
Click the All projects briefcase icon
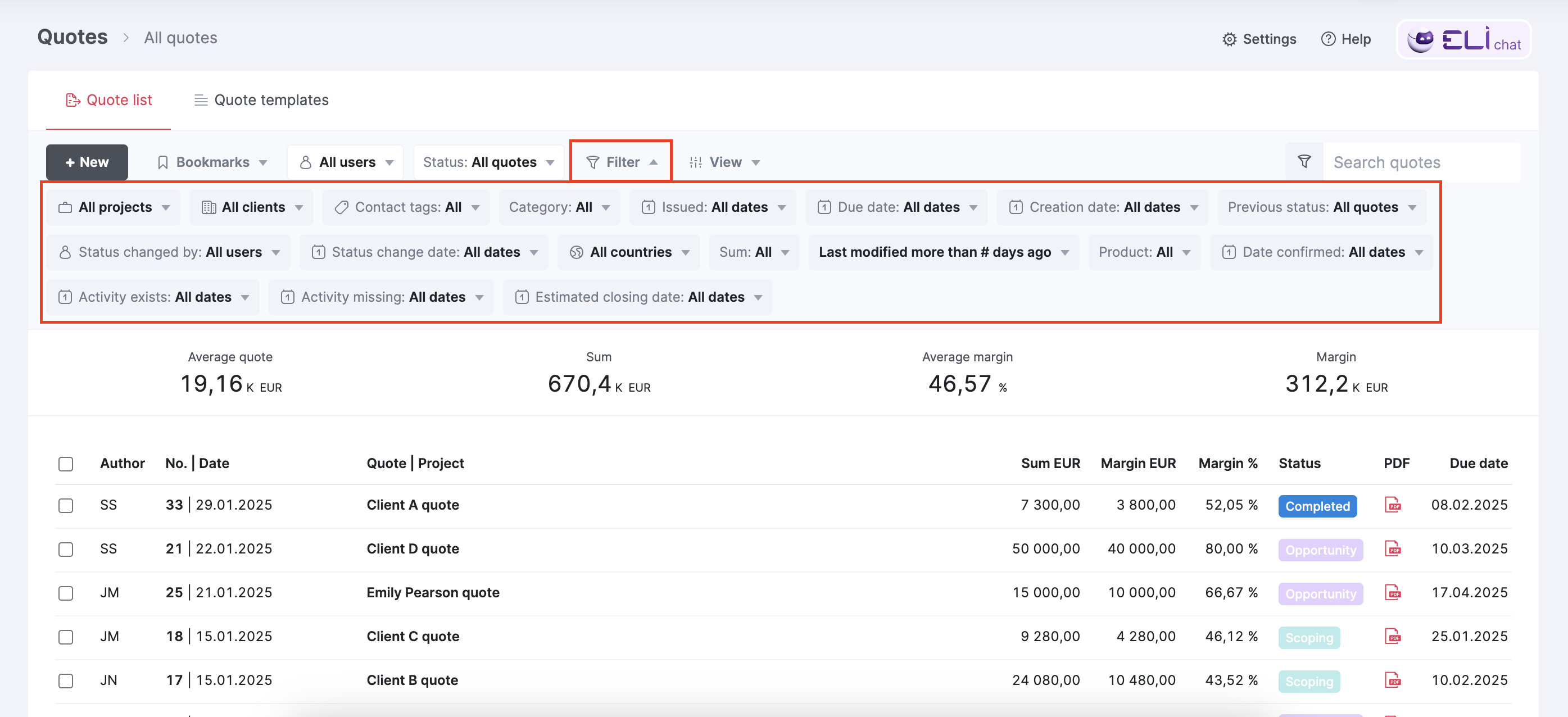[65, 207]
